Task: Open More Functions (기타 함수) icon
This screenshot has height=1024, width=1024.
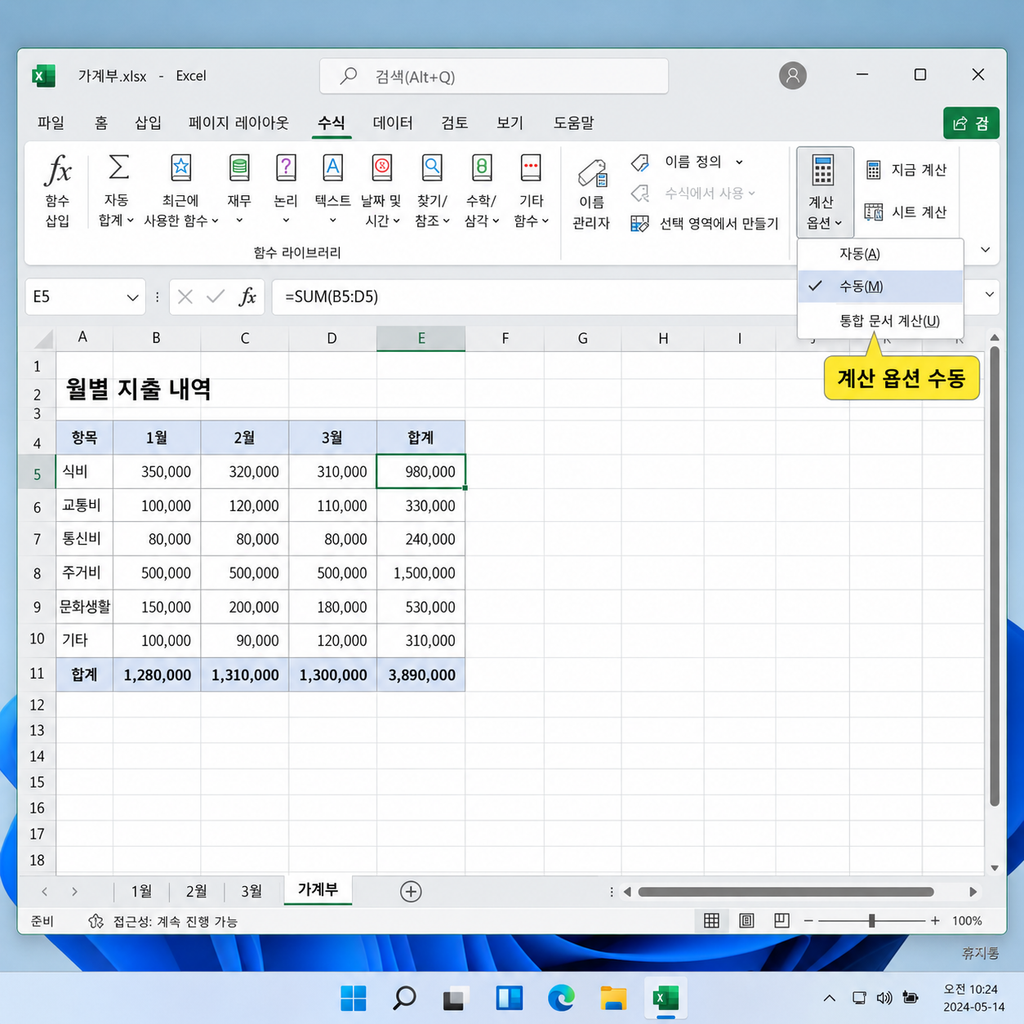Action: click(x=530, y=168)
